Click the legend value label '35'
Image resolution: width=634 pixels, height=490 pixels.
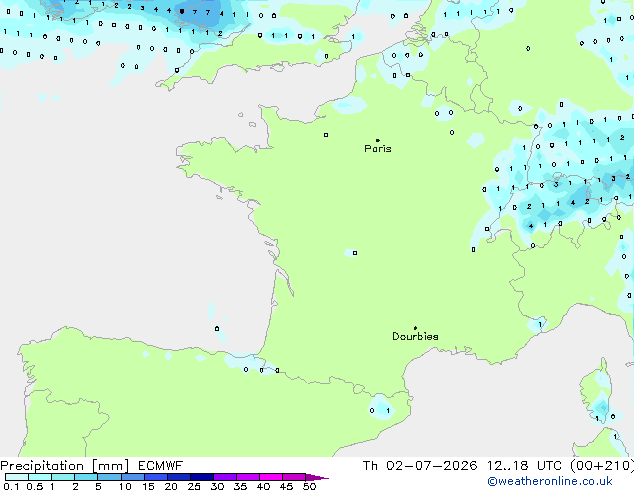click(x=240, y=486)
